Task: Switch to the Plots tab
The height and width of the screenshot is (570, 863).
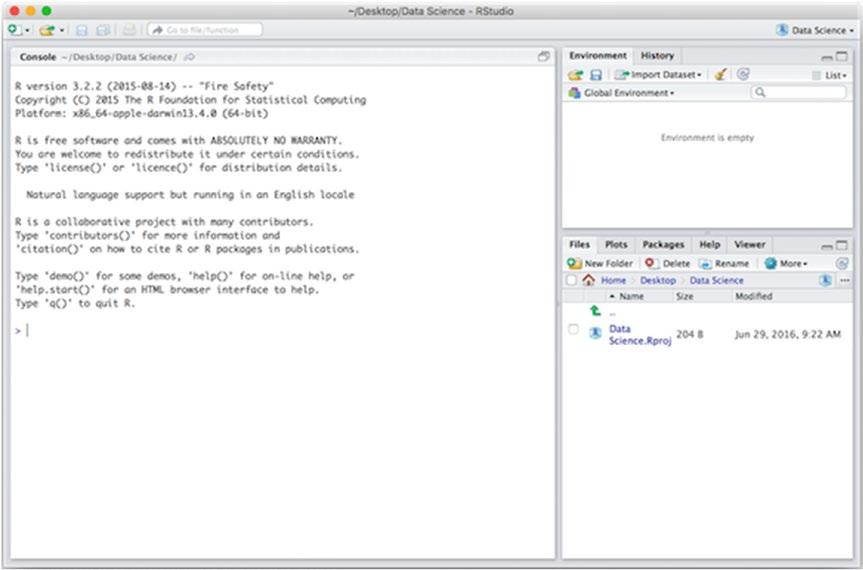Action: click(616, 244)
